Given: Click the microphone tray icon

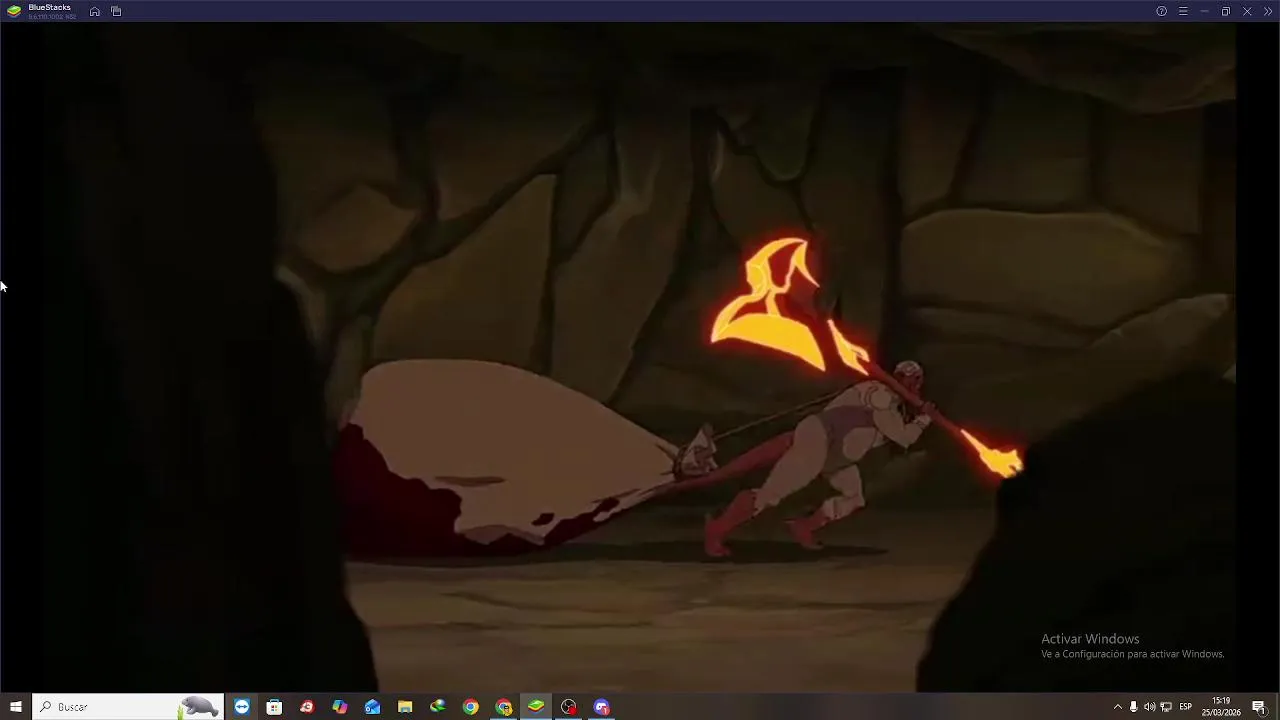Looking at the screenshot, I should 1133,707.
